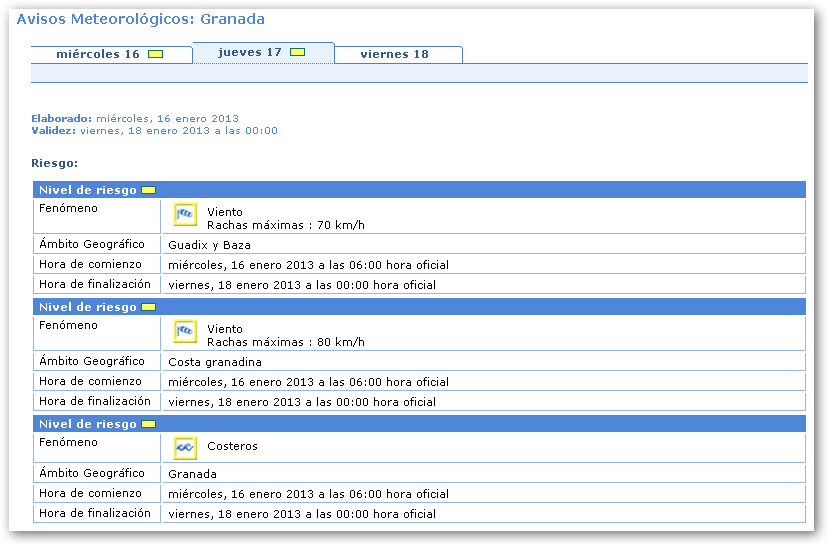This screenshot has height=545, width=828.
Task: Click the Granada geographic area cell
Action: tap(193, 474)
